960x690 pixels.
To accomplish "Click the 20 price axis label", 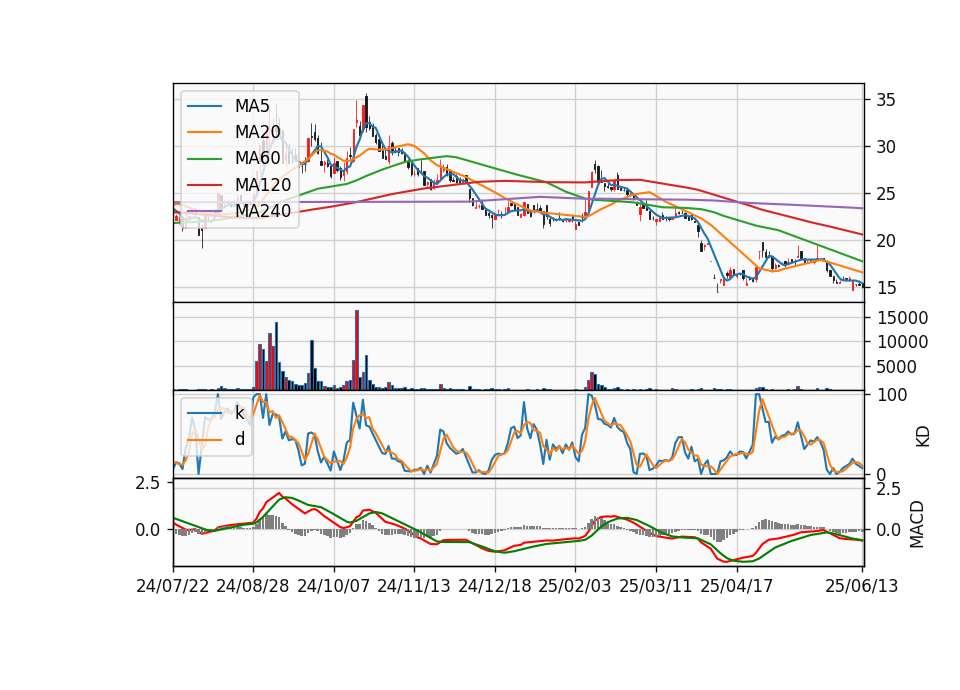I will (885, 241).
